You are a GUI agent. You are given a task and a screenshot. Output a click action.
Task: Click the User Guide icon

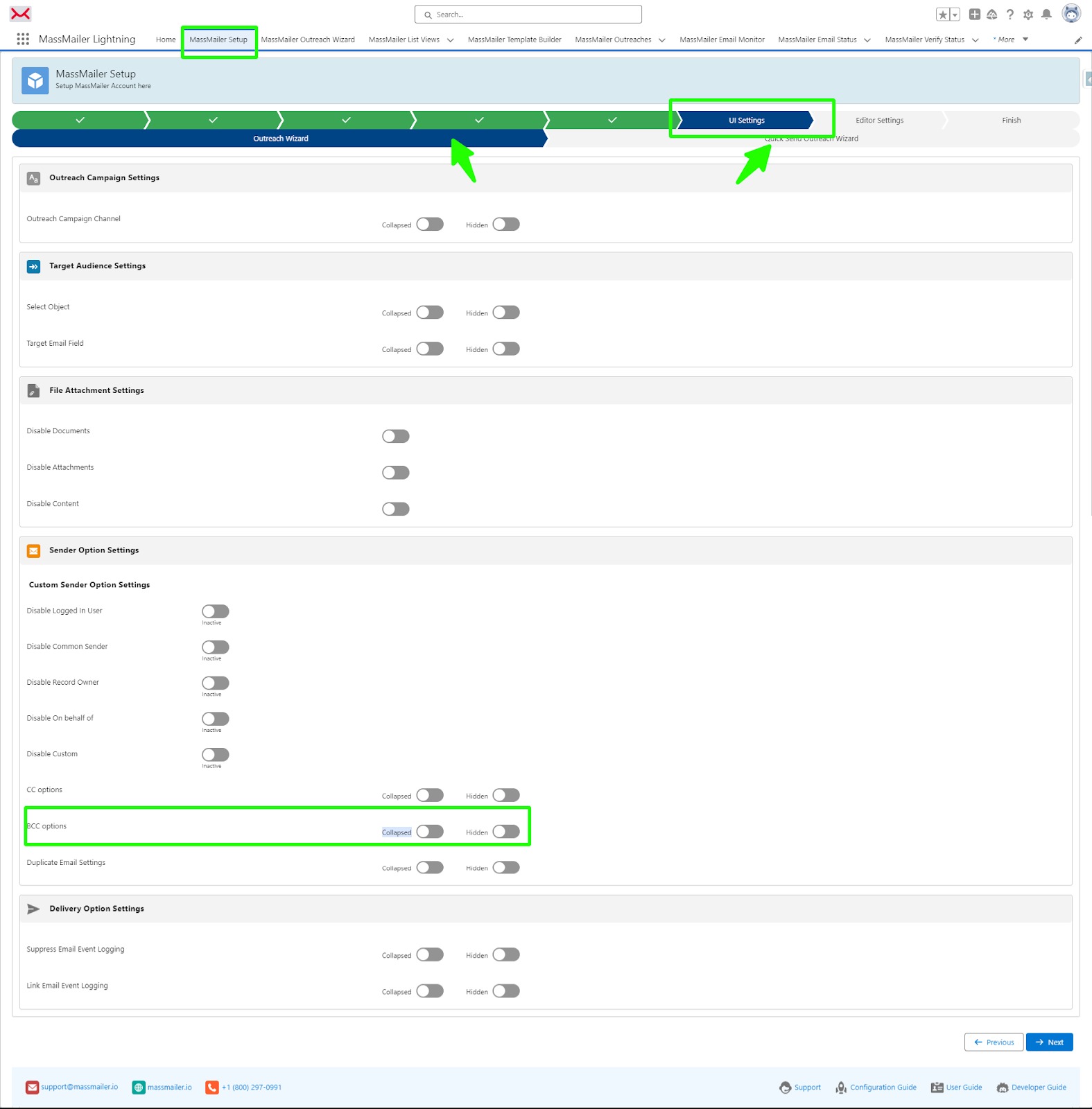point(937,1088)
